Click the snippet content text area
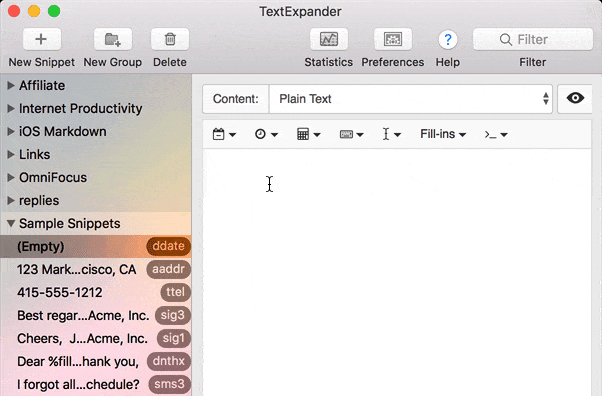Screen dimensions: 602x396 tap(397, 272)
